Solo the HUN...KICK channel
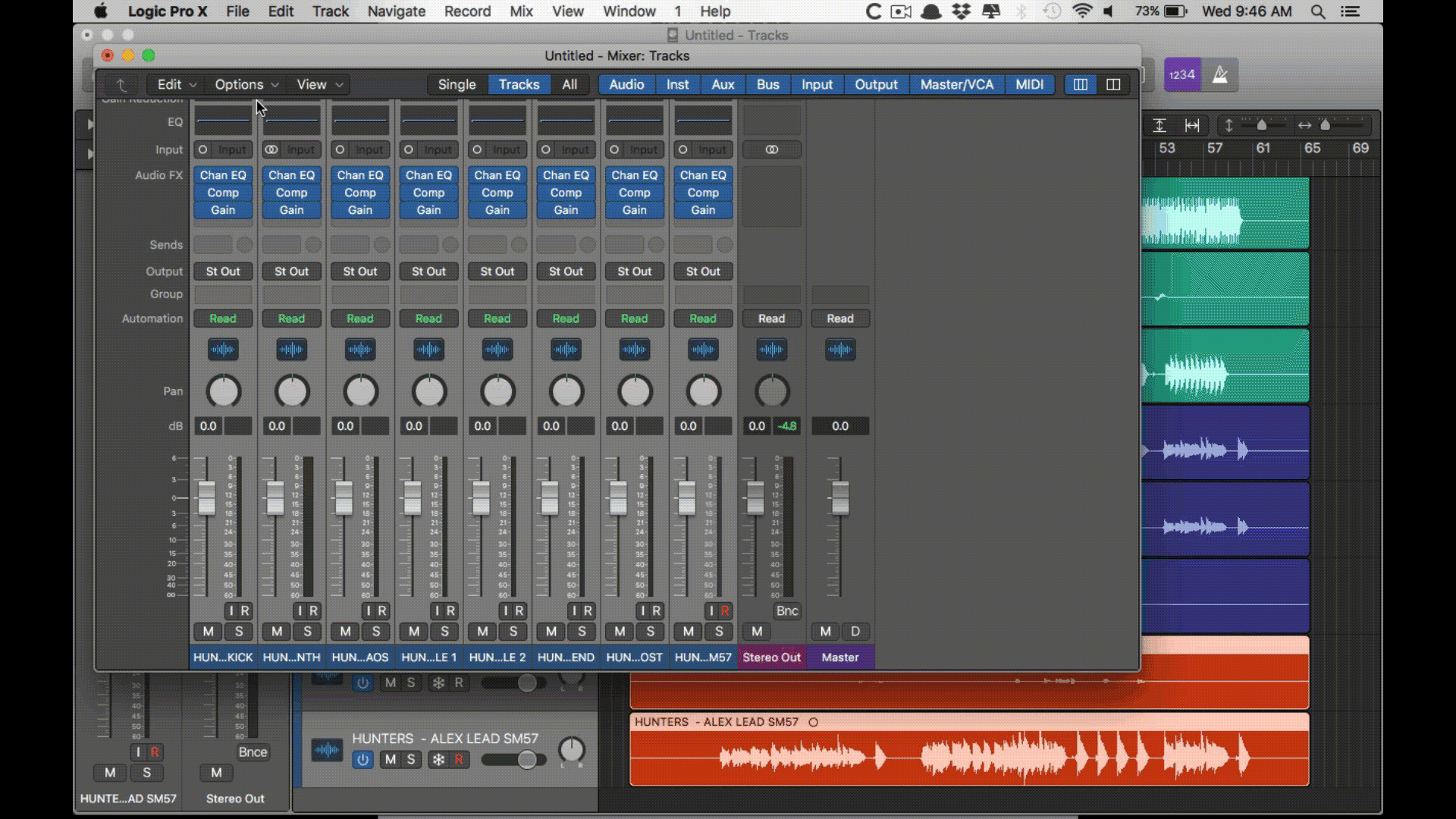The image size is (1456, 819). (239, 631)
